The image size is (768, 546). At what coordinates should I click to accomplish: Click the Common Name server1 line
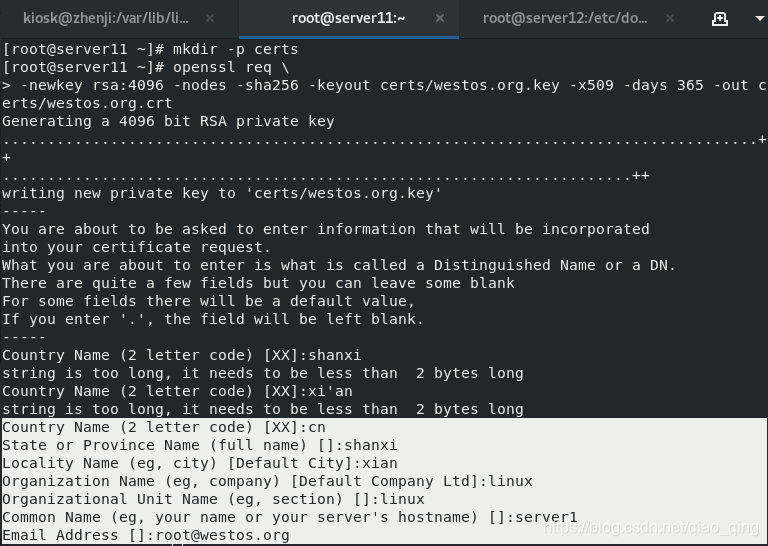point(290,517)
